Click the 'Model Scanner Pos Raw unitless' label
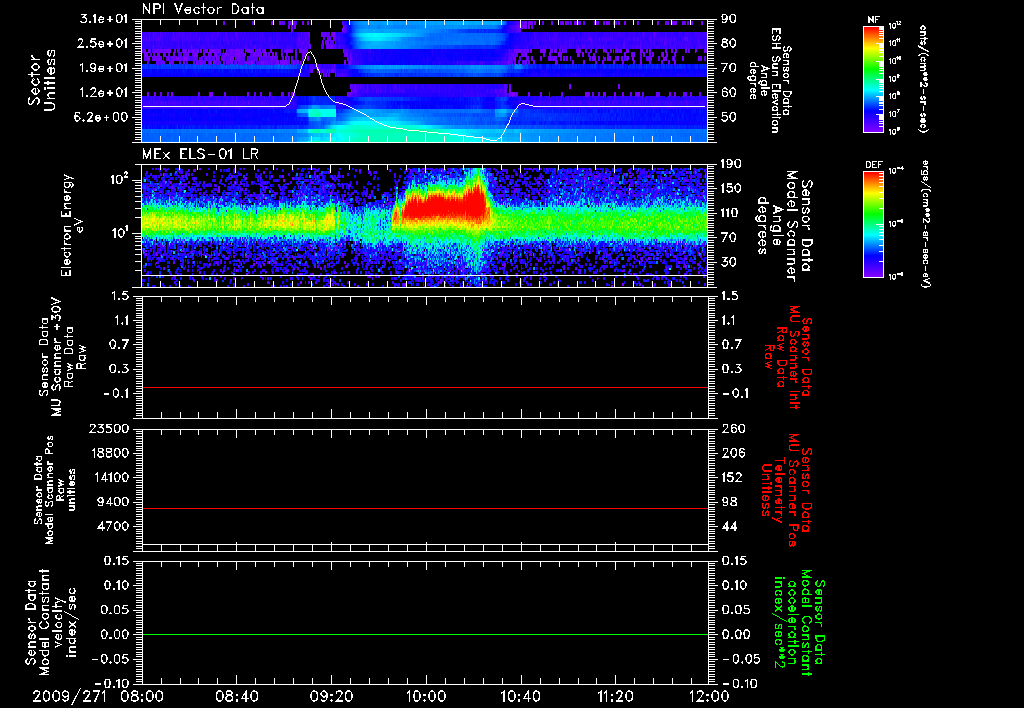Viewport: 1024px width, 708px height. 55,490
